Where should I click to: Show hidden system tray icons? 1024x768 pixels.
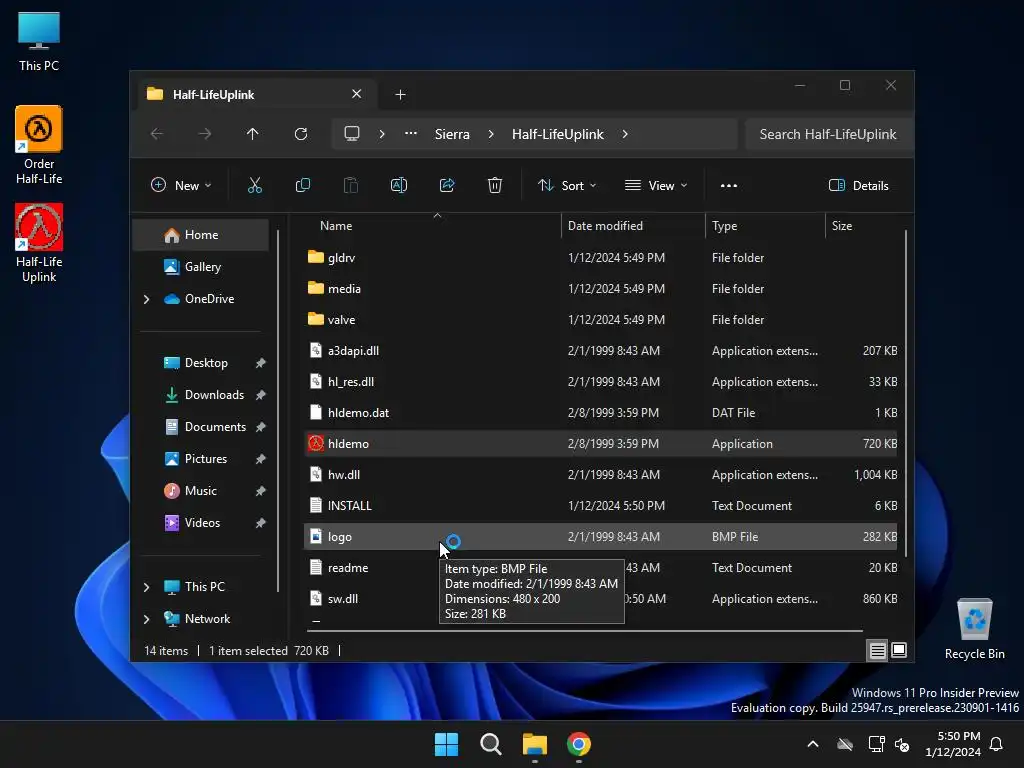812,744
